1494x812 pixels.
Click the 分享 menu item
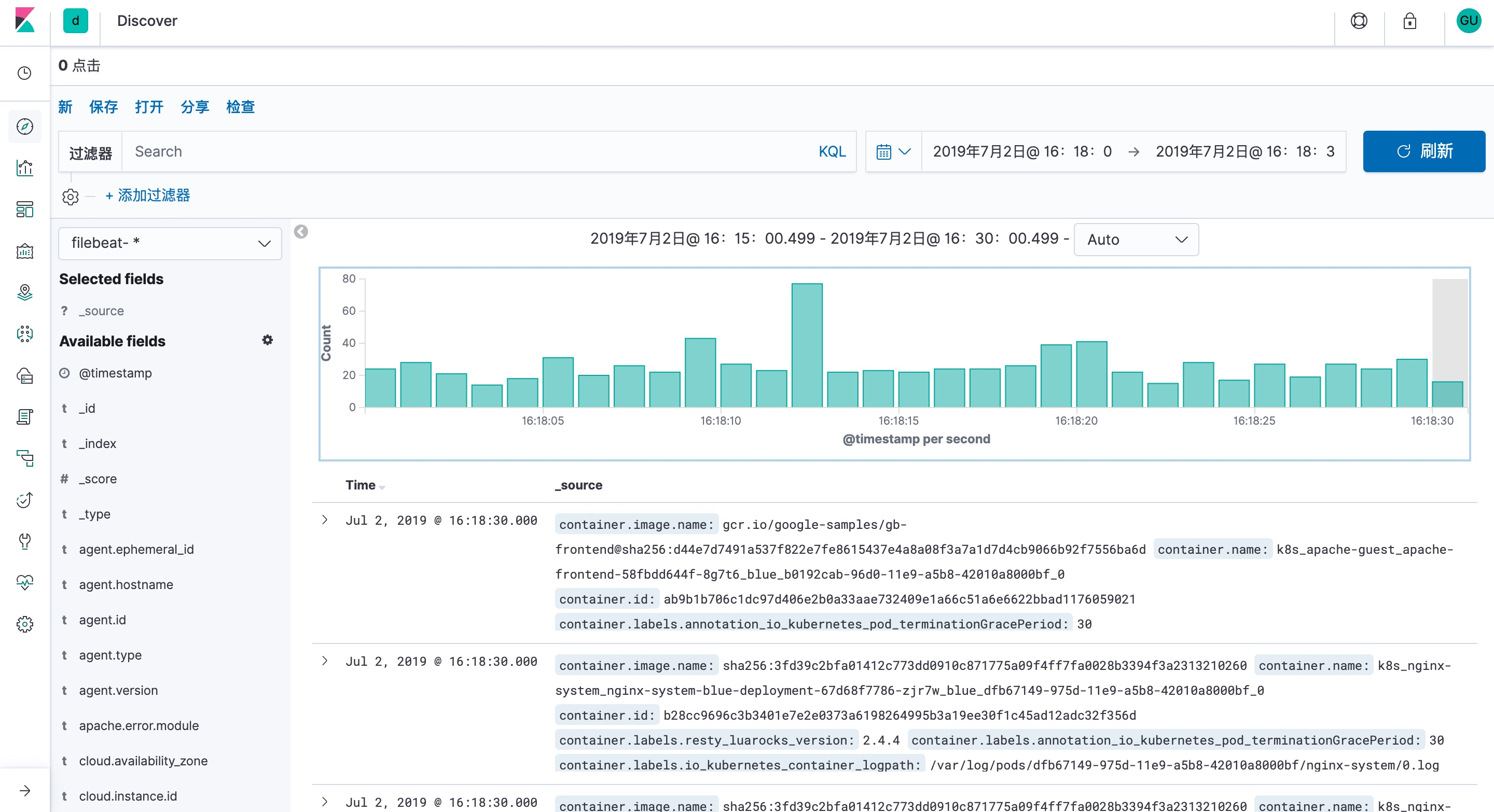[x=195, y=107]
